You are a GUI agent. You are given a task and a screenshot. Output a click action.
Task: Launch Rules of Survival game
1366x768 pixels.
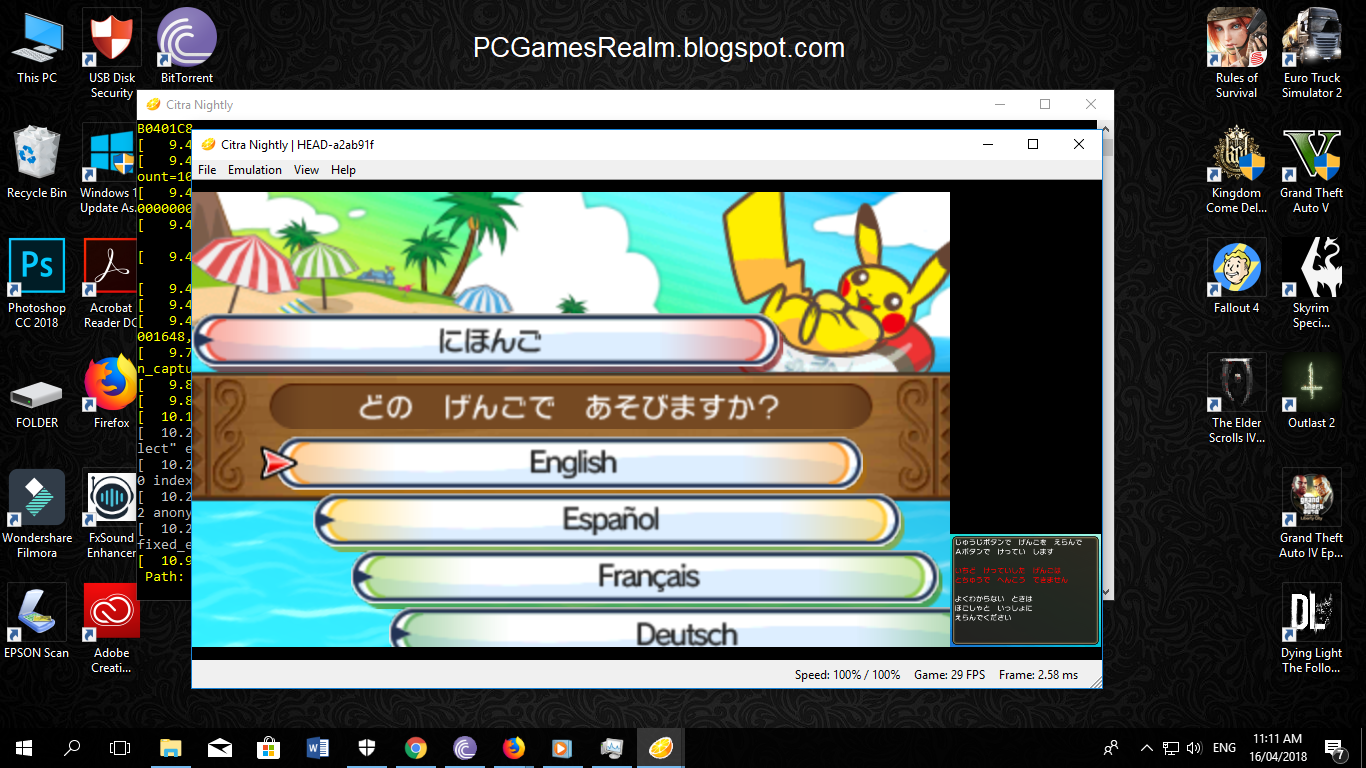[x=1237, y=54]
